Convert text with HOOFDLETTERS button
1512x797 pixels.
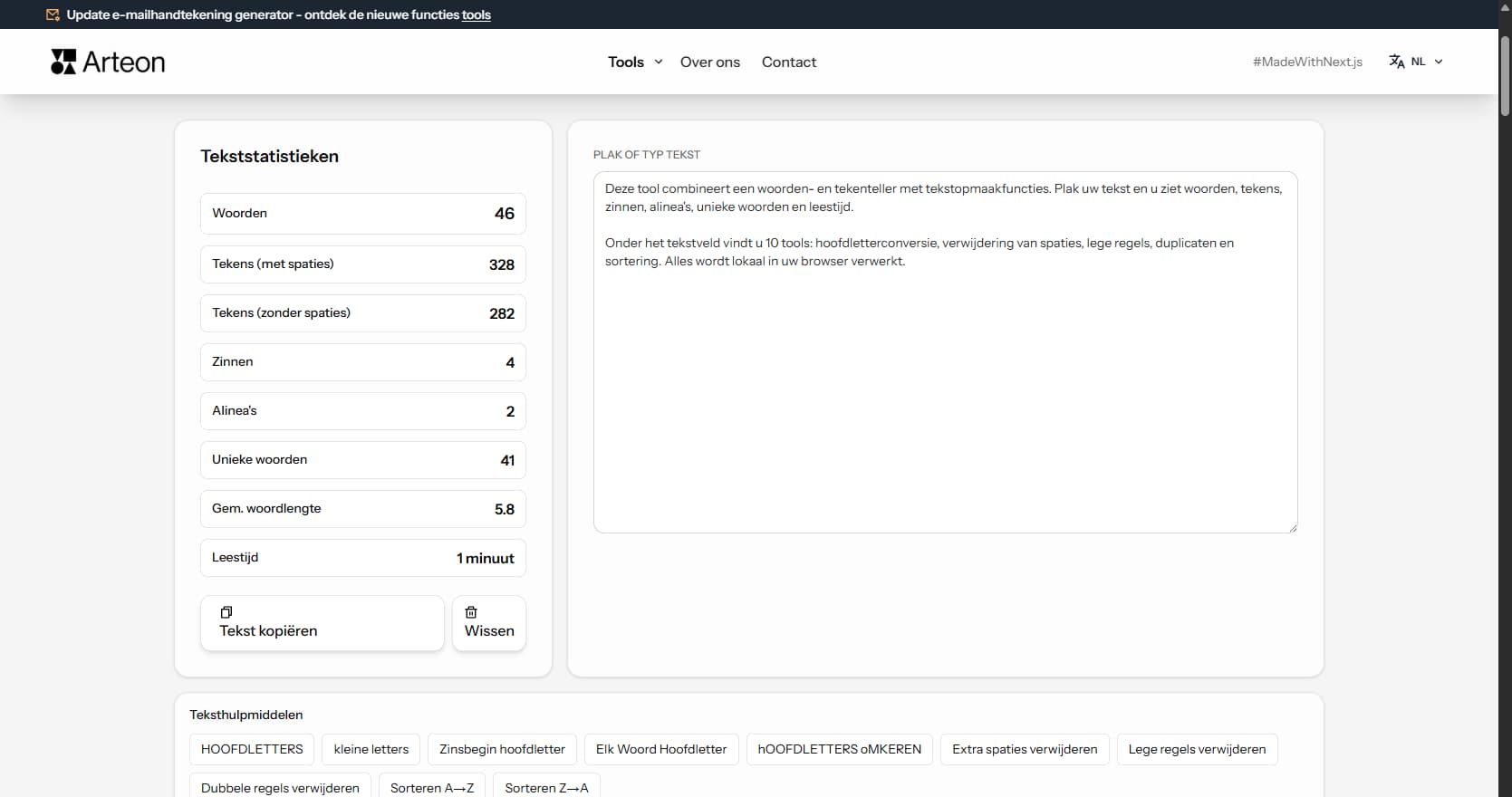click(x=252, y=749)
